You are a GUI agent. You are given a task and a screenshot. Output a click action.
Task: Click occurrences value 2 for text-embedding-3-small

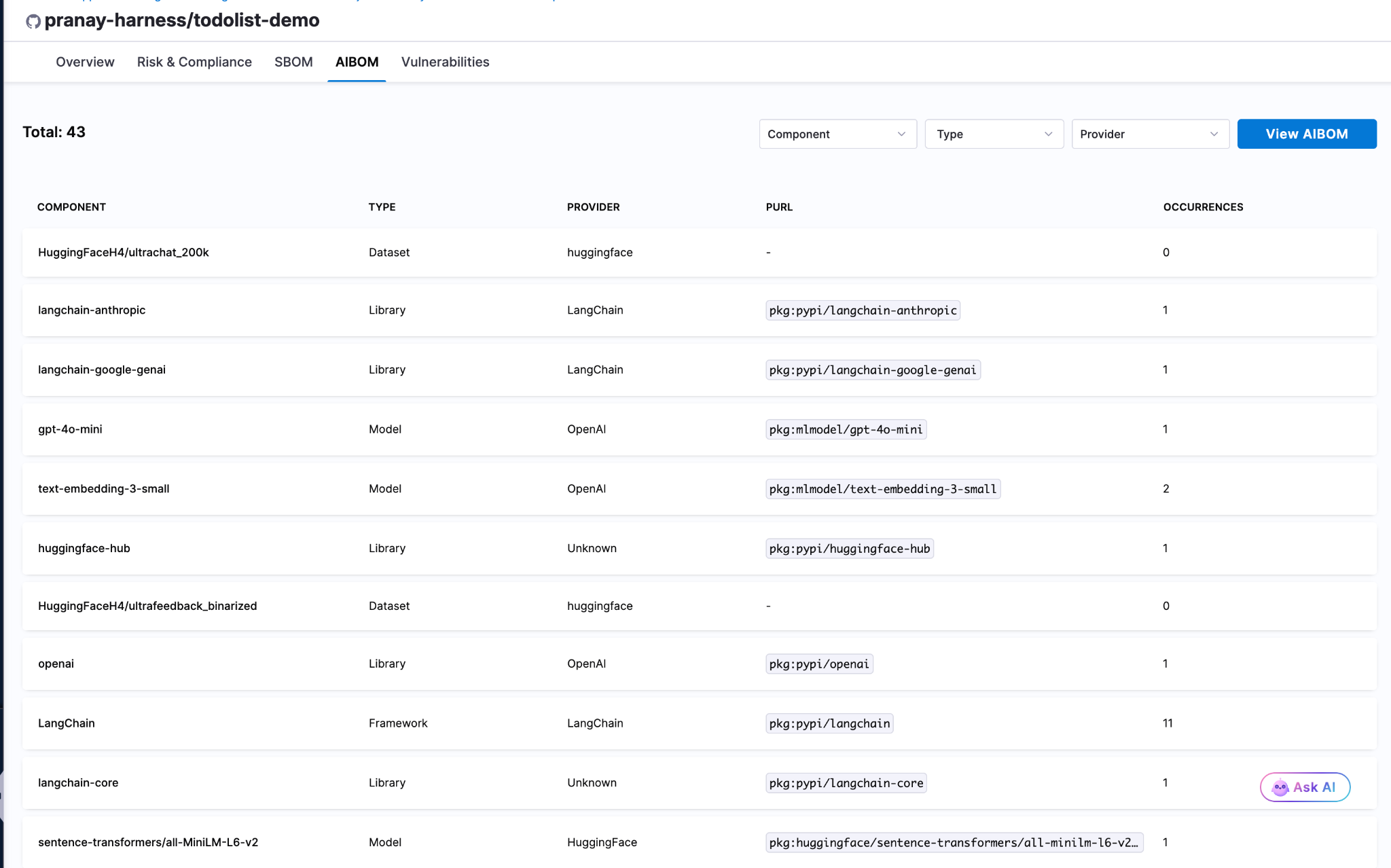point(1166,489)
